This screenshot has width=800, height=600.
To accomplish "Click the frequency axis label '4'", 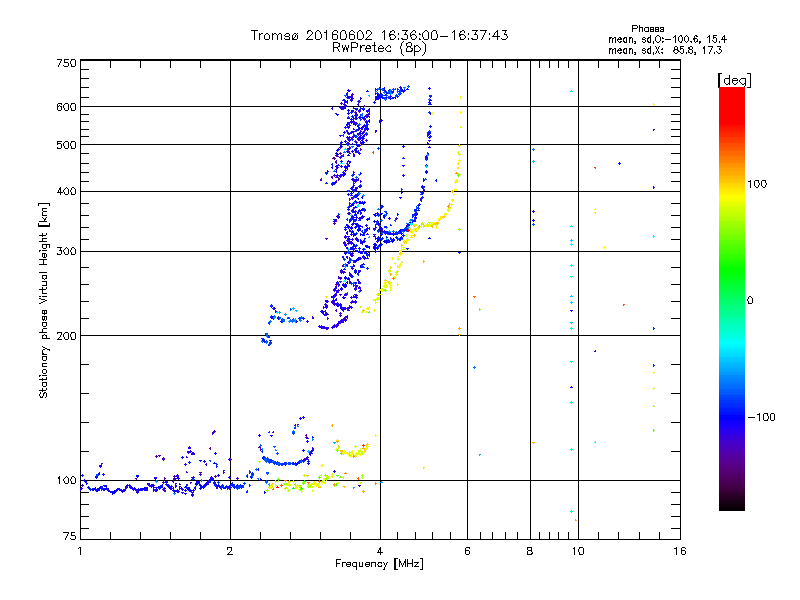I will (x=380, y=551).
